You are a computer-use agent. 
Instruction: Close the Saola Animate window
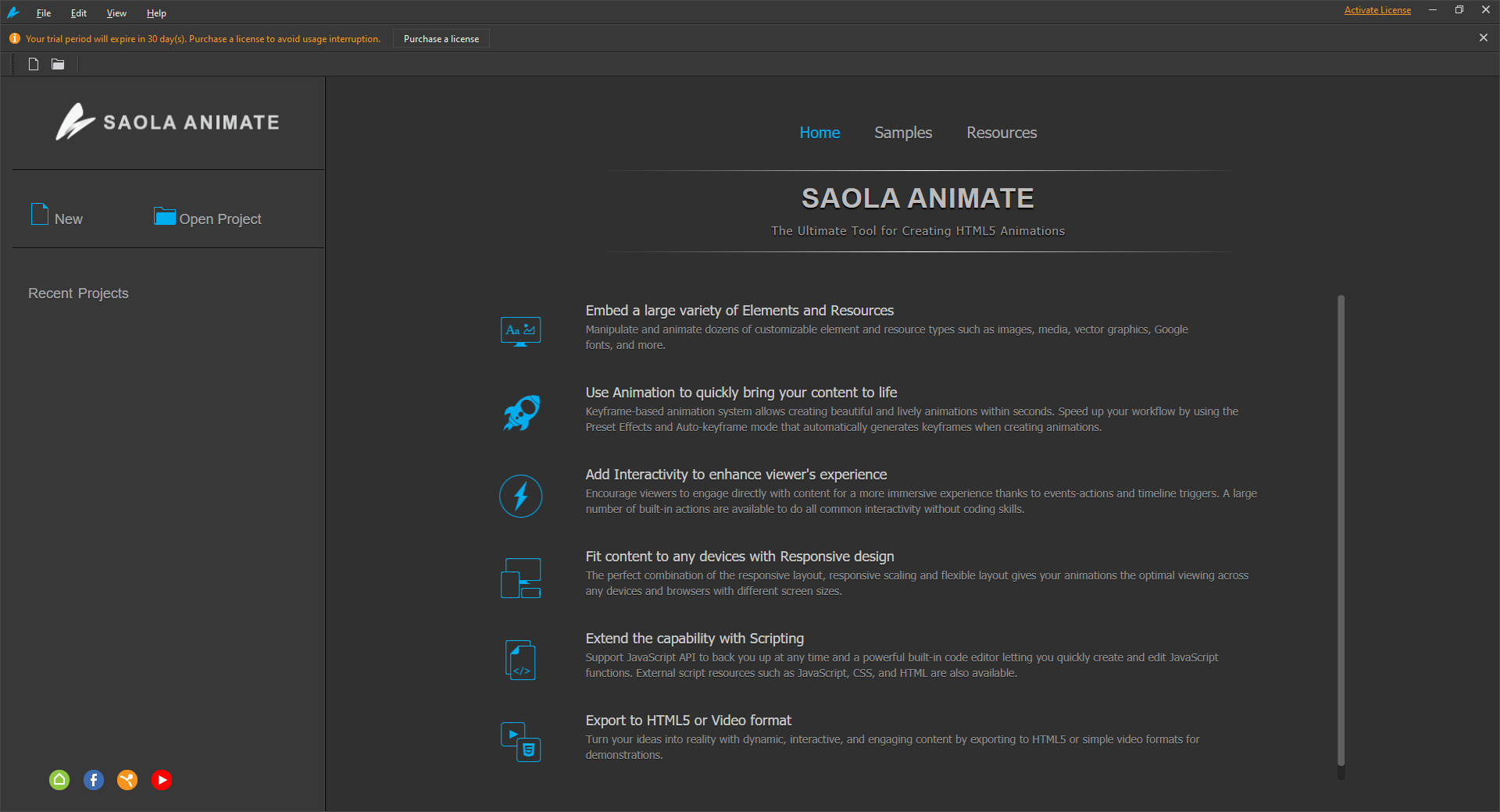click(x=1486, y=10)
